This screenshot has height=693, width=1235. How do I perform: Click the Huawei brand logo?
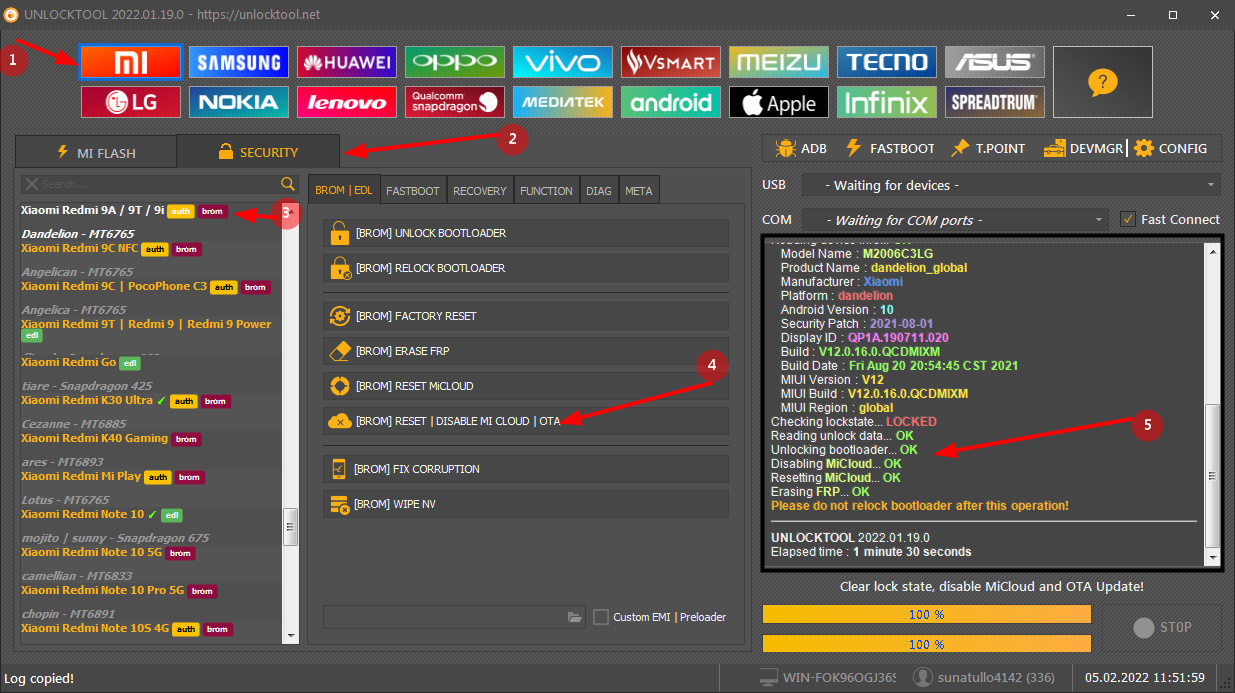coord(347,63)
